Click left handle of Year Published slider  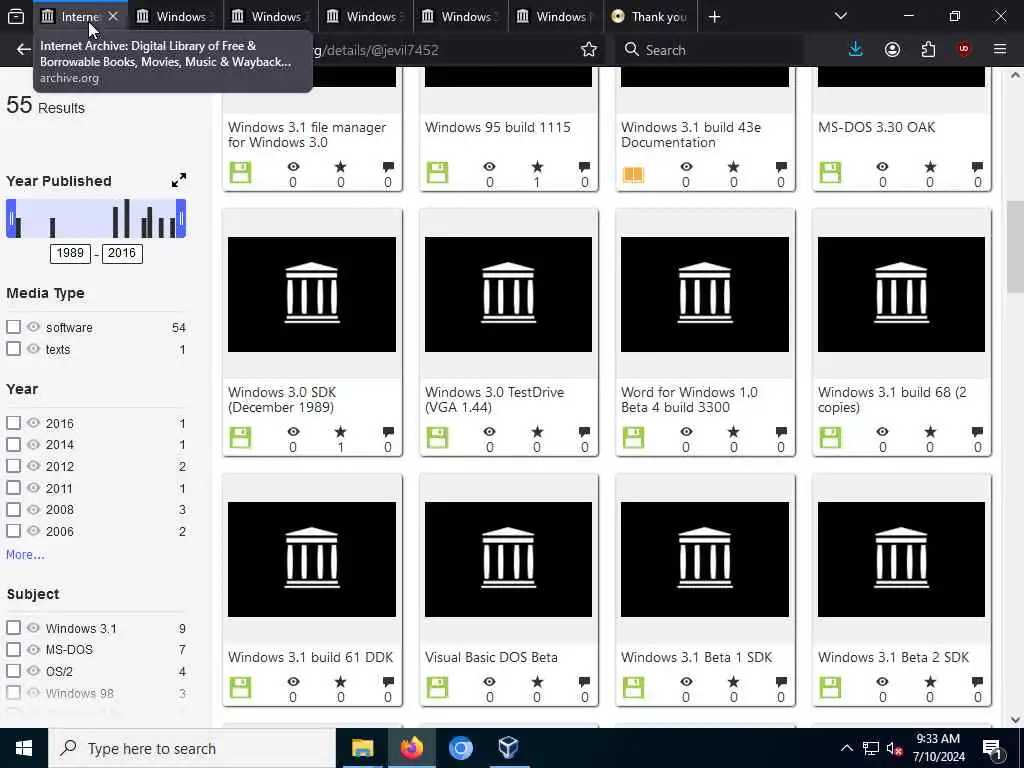click(10, 218)
